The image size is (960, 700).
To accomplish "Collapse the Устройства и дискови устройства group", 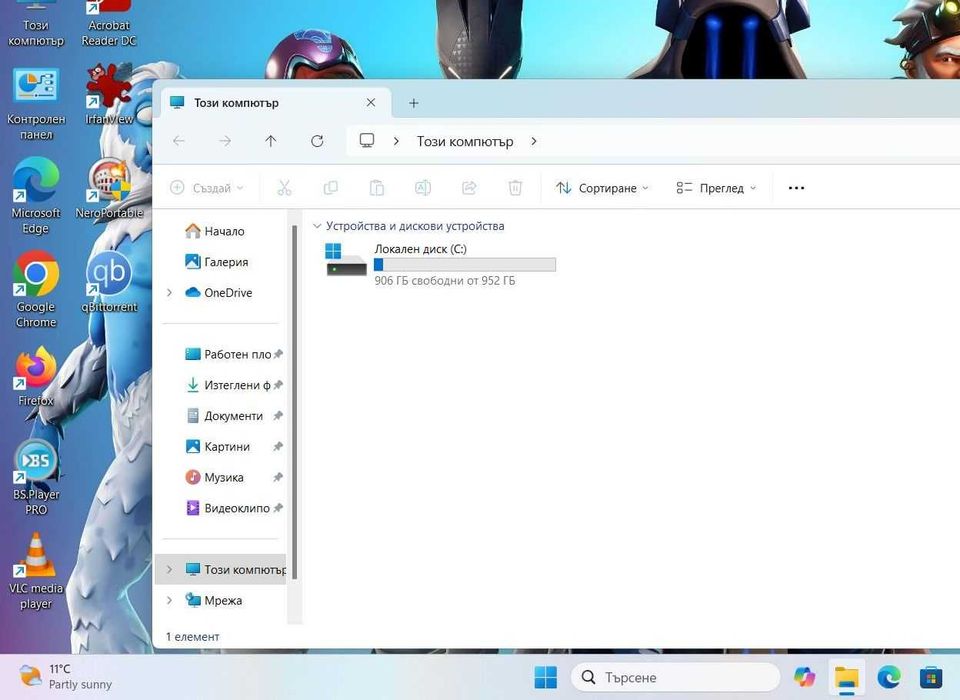I will click(317, 226).
